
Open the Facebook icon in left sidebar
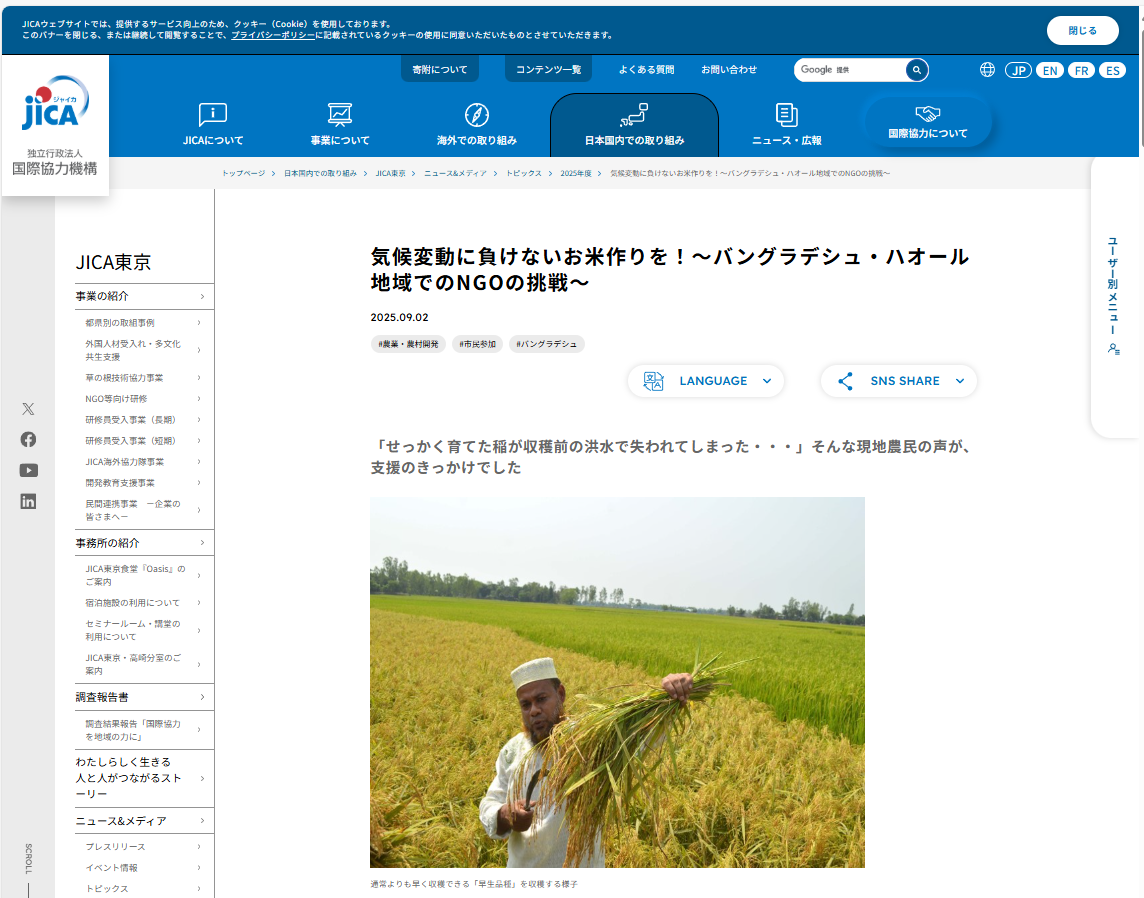[28, 439]
